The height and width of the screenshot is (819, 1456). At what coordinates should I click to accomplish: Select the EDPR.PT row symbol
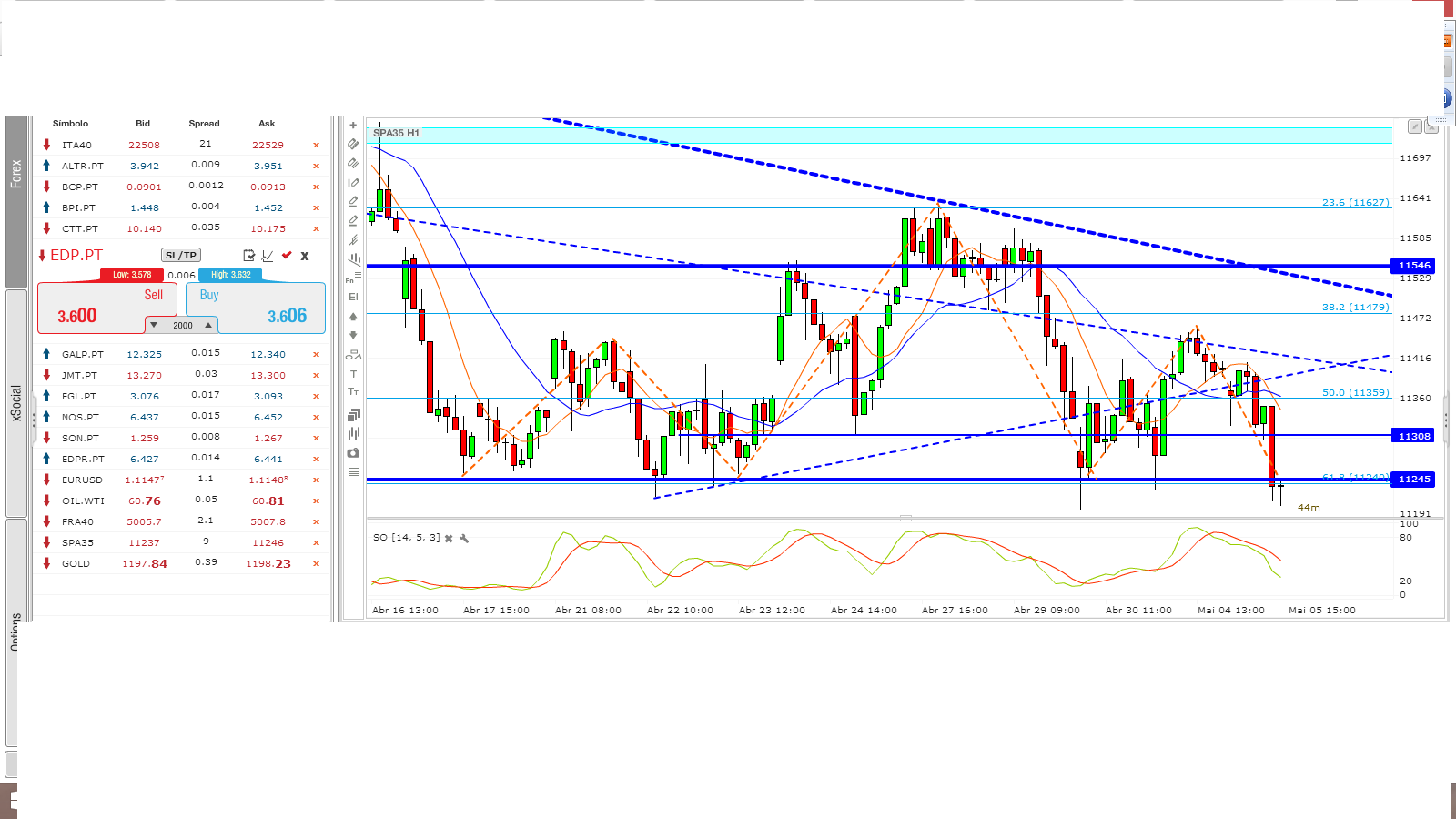pyautogui.click(x=83, y=460)
